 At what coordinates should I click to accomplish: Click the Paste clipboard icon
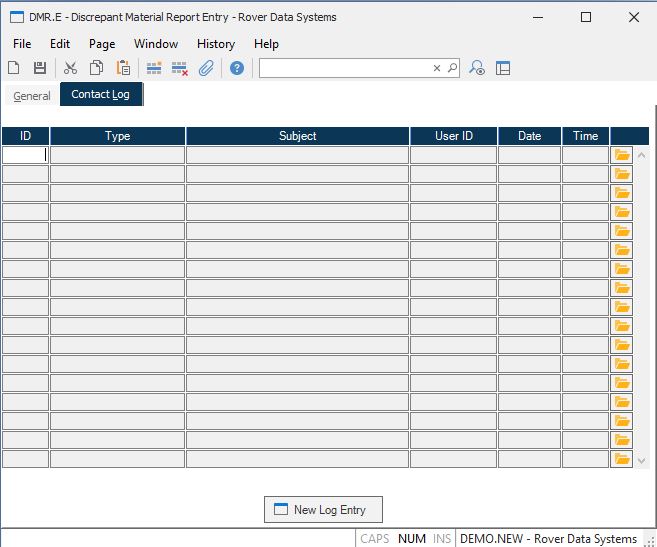click(x=123, y=68)
